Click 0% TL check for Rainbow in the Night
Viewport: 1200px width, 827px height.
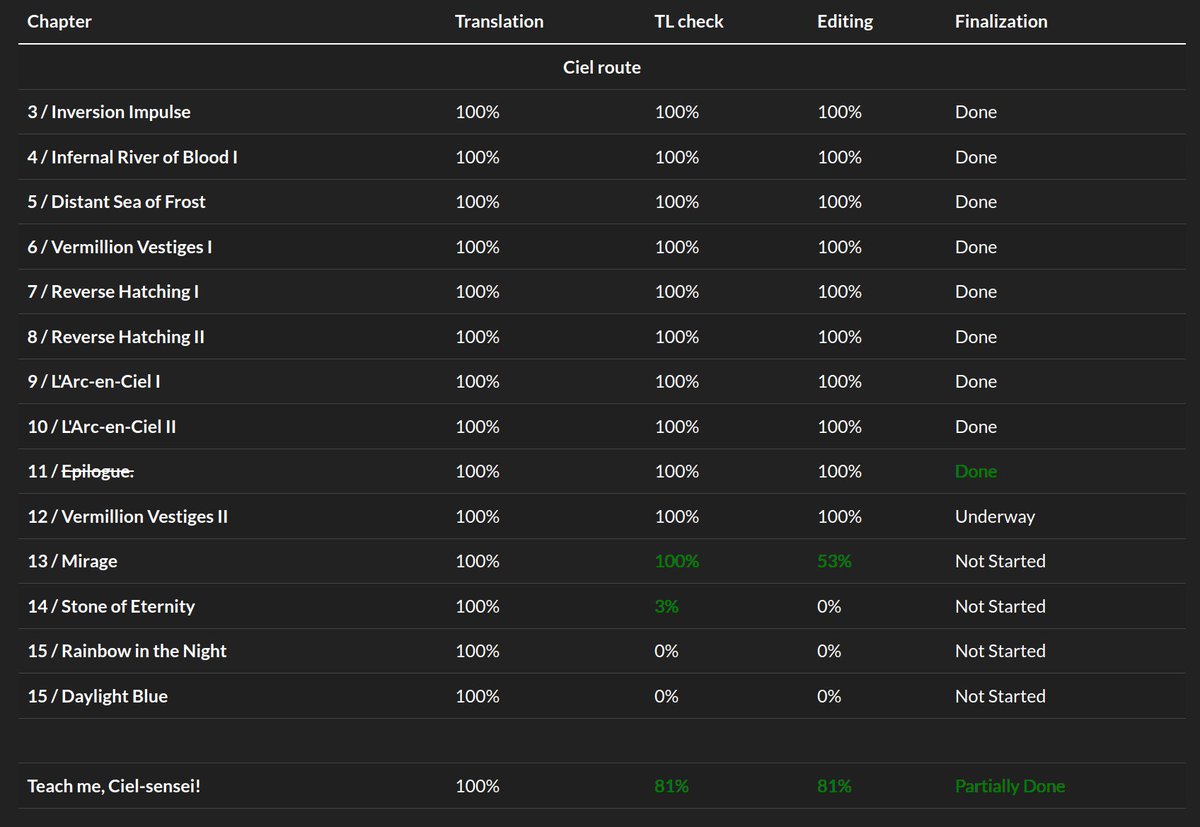(667, 651)
